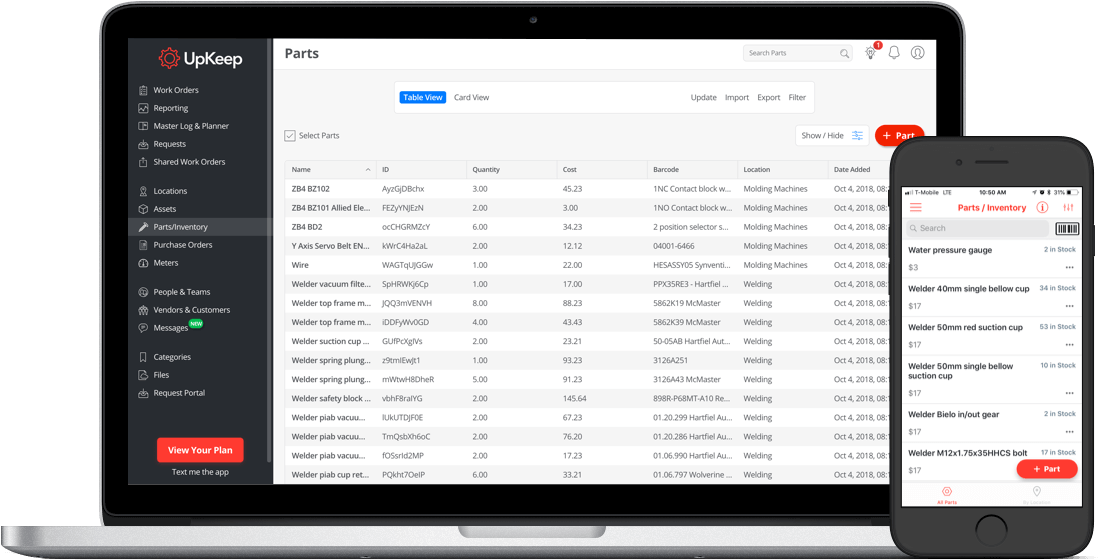1098x560 pixels.
Task: Open the Show / Hide columns dropdown
Action: pyautogui.click(x=832, y=135)
